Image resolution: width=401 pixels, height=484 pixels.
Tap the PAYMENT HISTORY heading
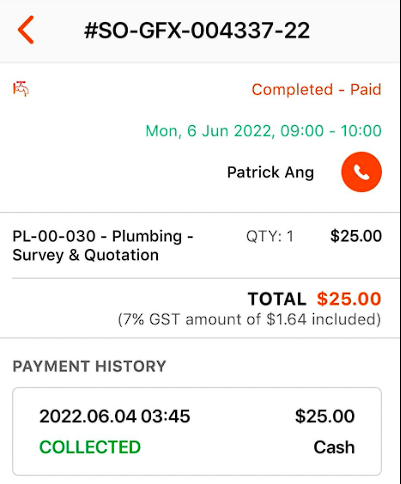(89, 366)
